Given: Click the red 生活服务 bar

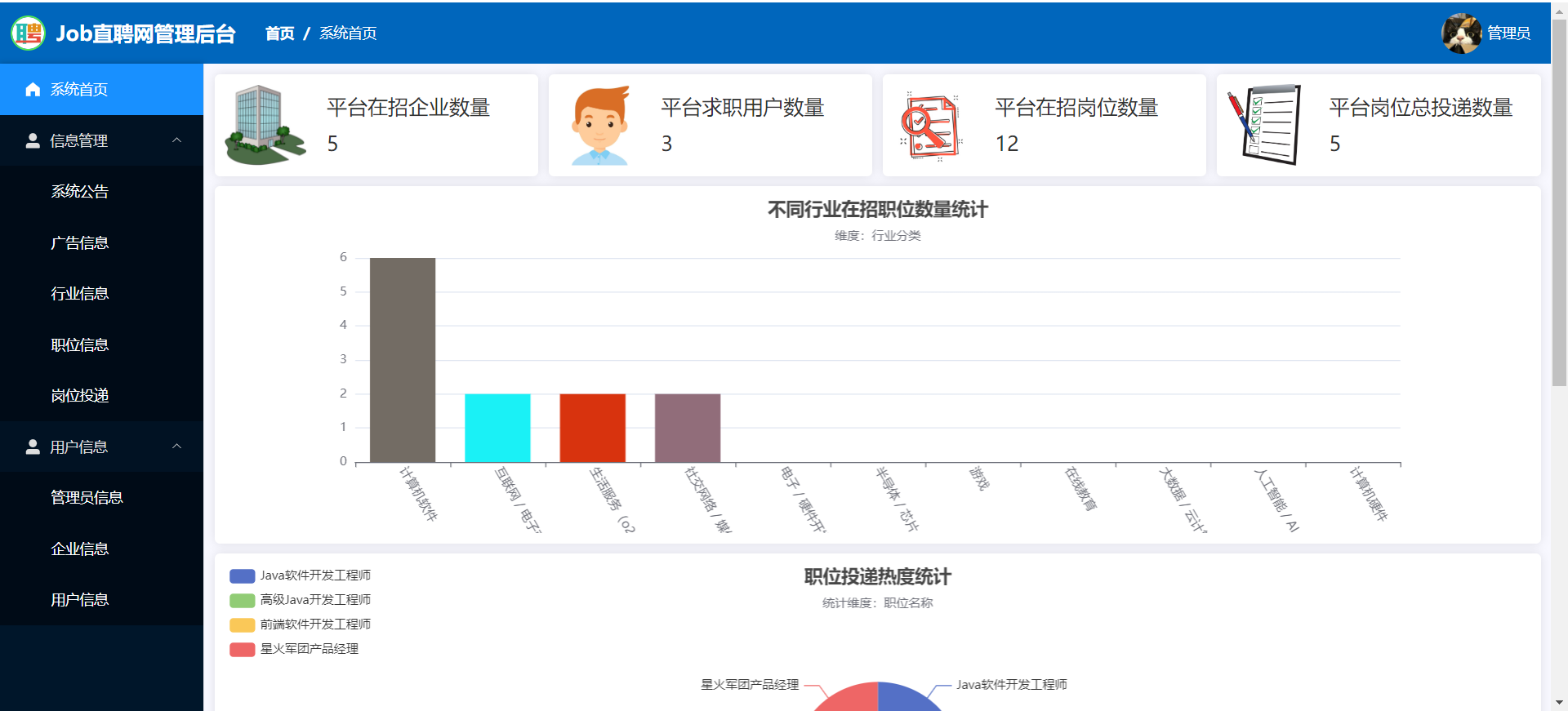Looking at the screenshot, I should 593,428.
